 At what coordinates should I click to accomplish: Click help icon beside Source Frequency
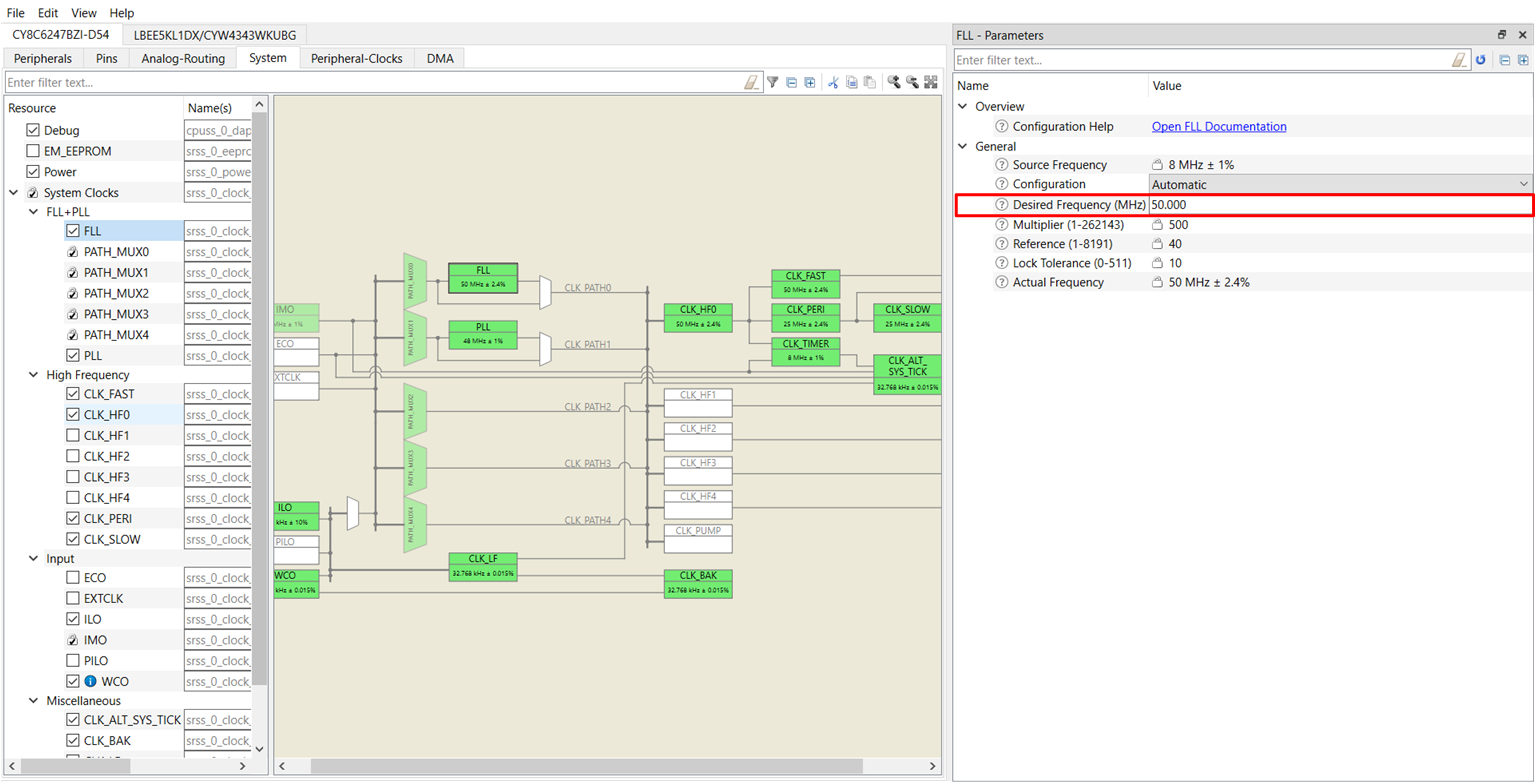pyautogui.click(x=1002, y=164)
